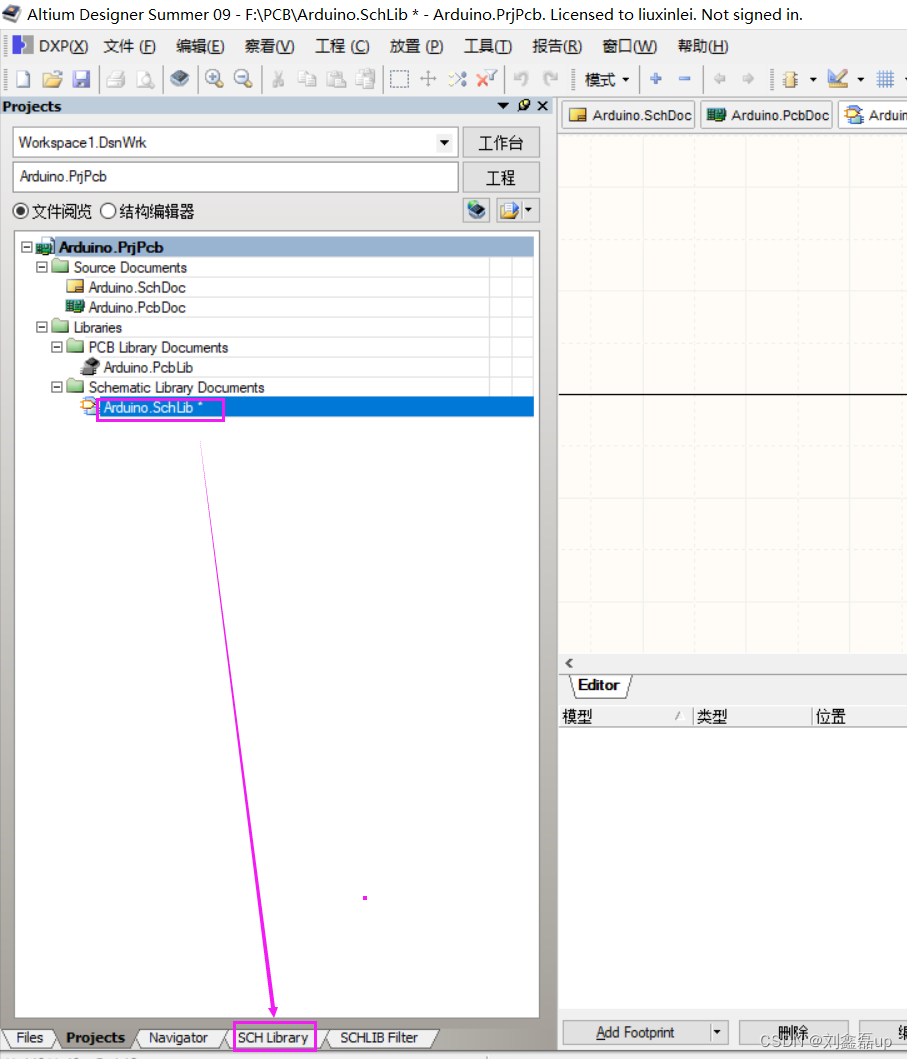Image resolution: width=907 pixels, height=1059 pixels.
Task: Select the 文件阅览 radio button
Action: coord(21,211)
